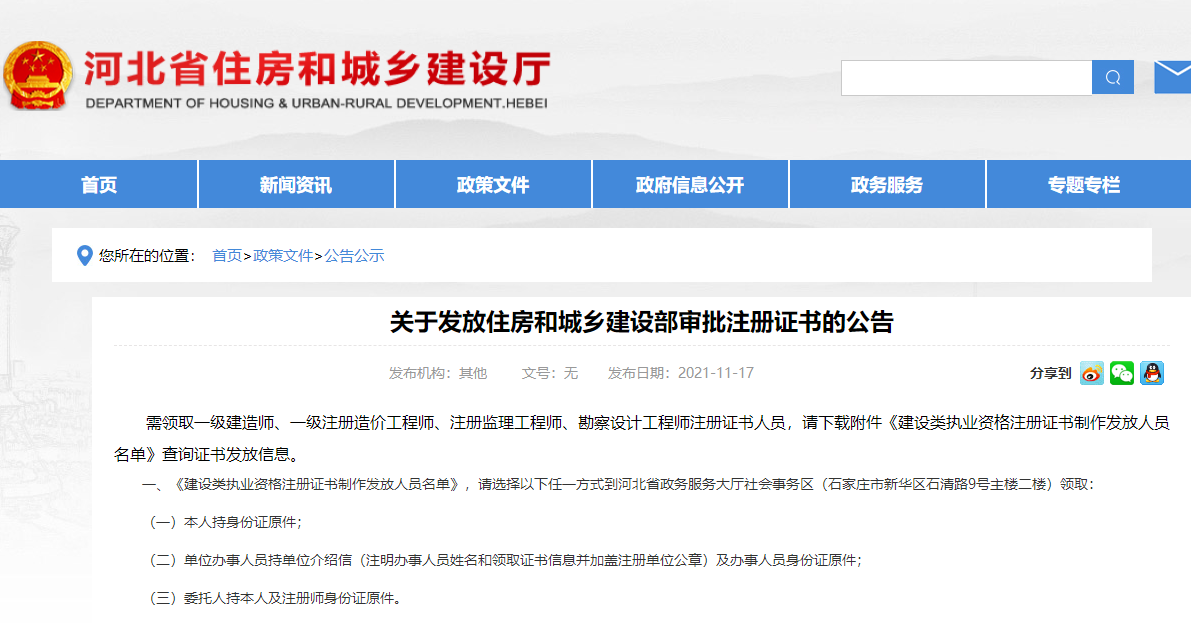1191x623 pixels.
Task: Click the publish date 2021-11-17
Action: tap(716, 373)
